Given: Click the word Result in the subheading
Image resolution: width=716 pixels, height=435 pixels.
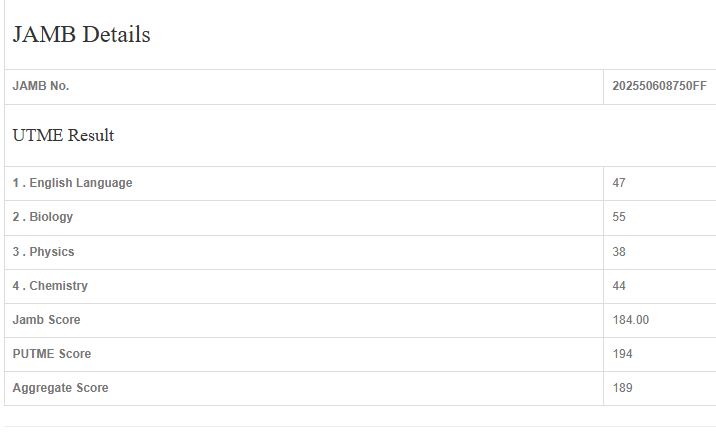Looking at the screenshot, I should tap(91, 136).
